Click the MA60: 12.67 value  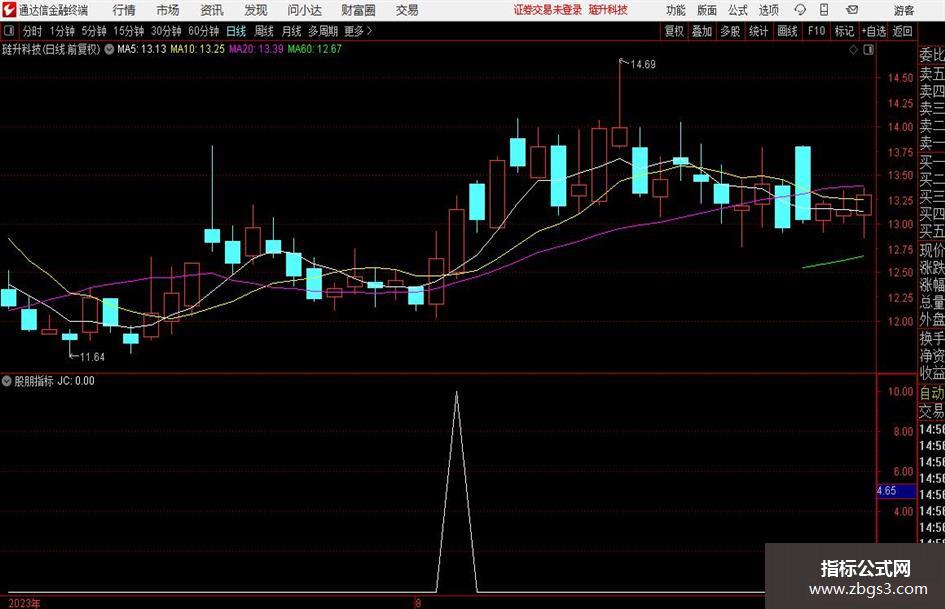tap(315, 49)
